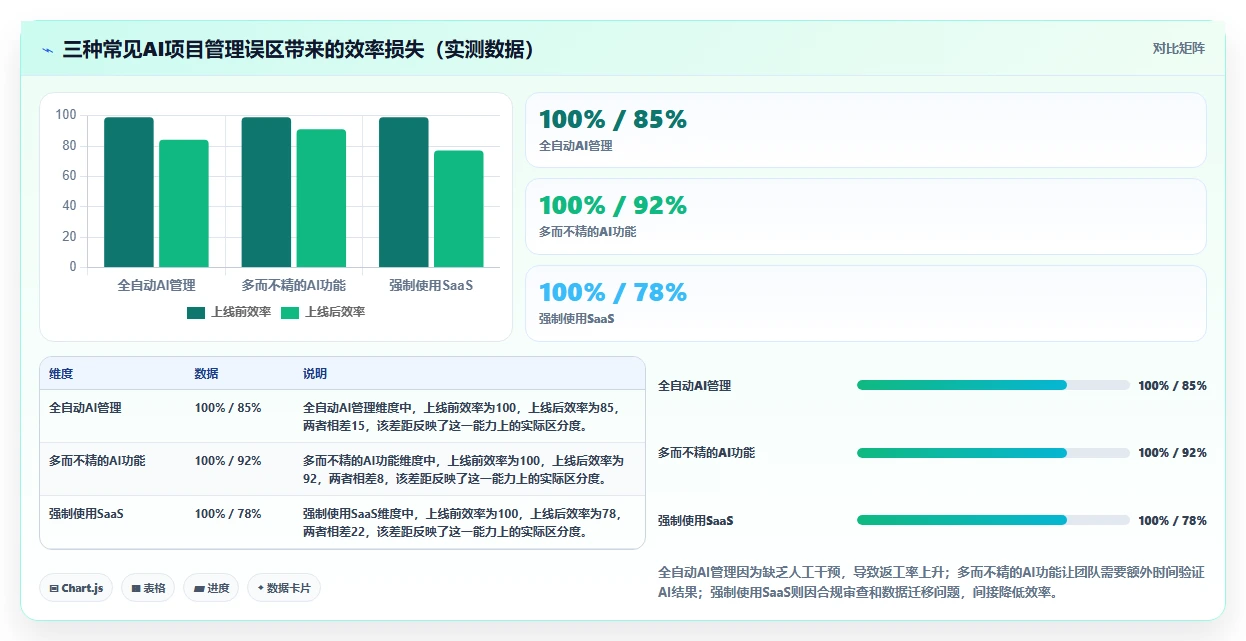Viewport: 1246px width, 641px height.
Task: Click the 表格 chip grid icon
Action: point(136,588)
